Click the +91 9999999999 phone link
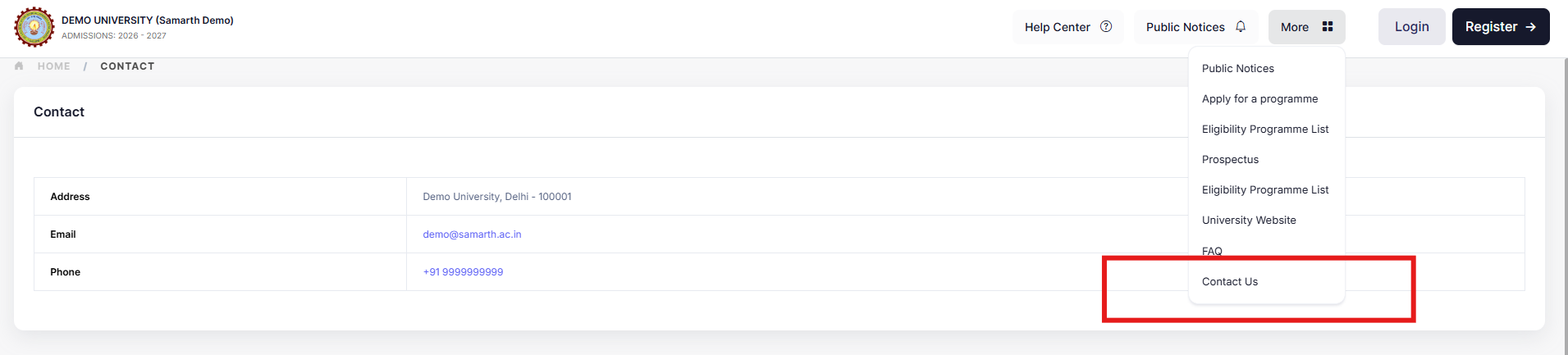The height and width of the screenshot is (355, 1568). click(x=463, y=272)
